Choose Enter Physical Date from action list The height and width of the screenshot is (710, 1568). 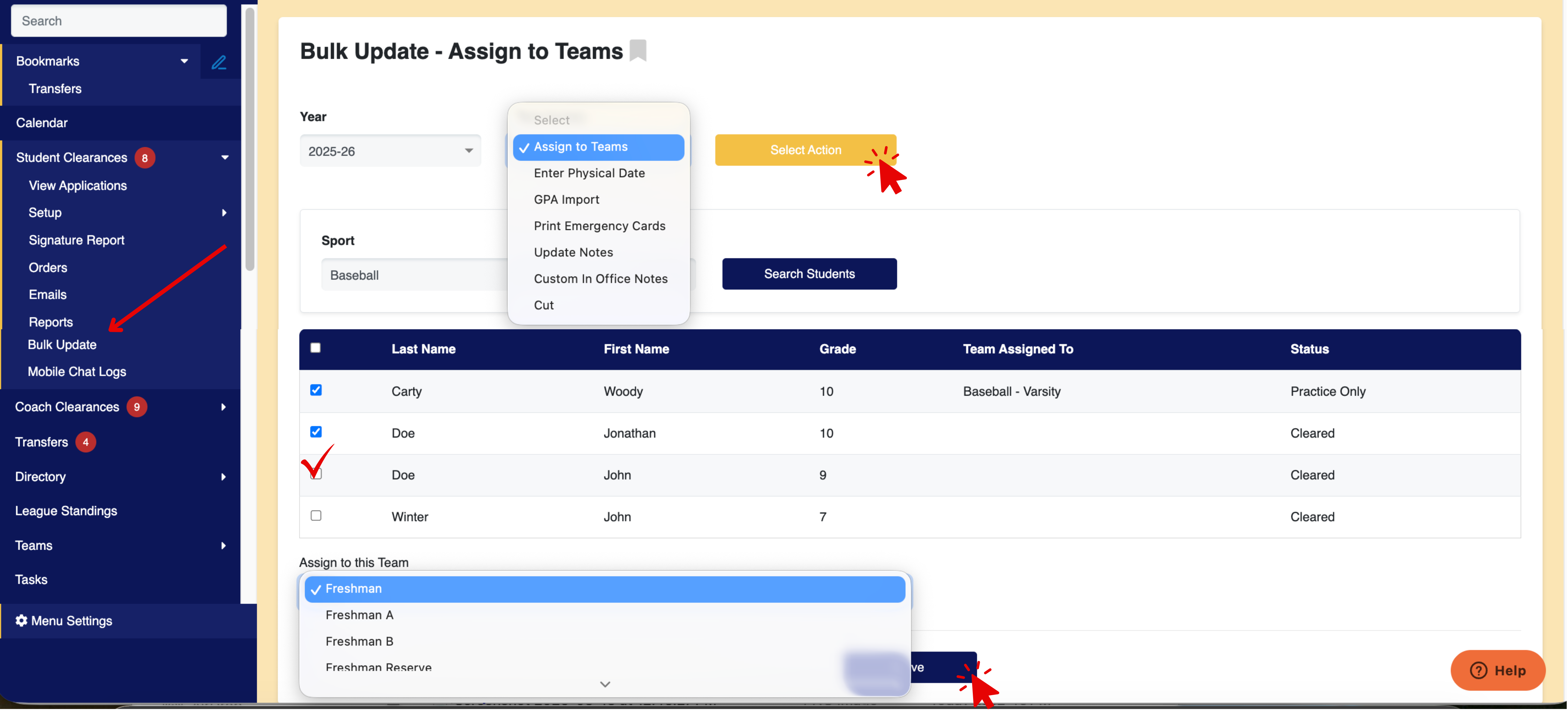pos(588,173)
